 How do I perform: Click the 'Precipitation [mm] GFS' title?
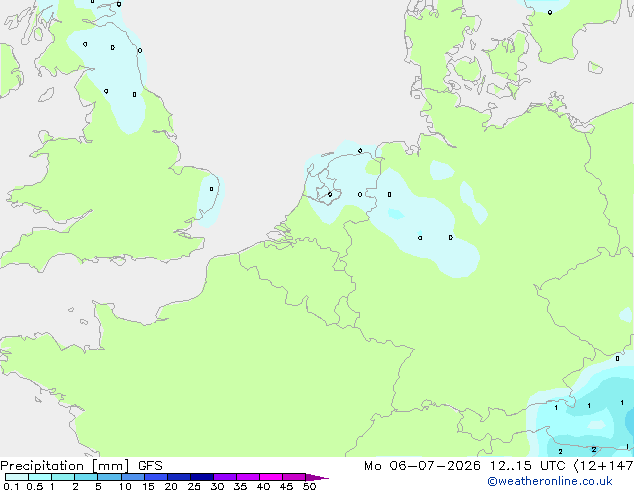point(81,466)
